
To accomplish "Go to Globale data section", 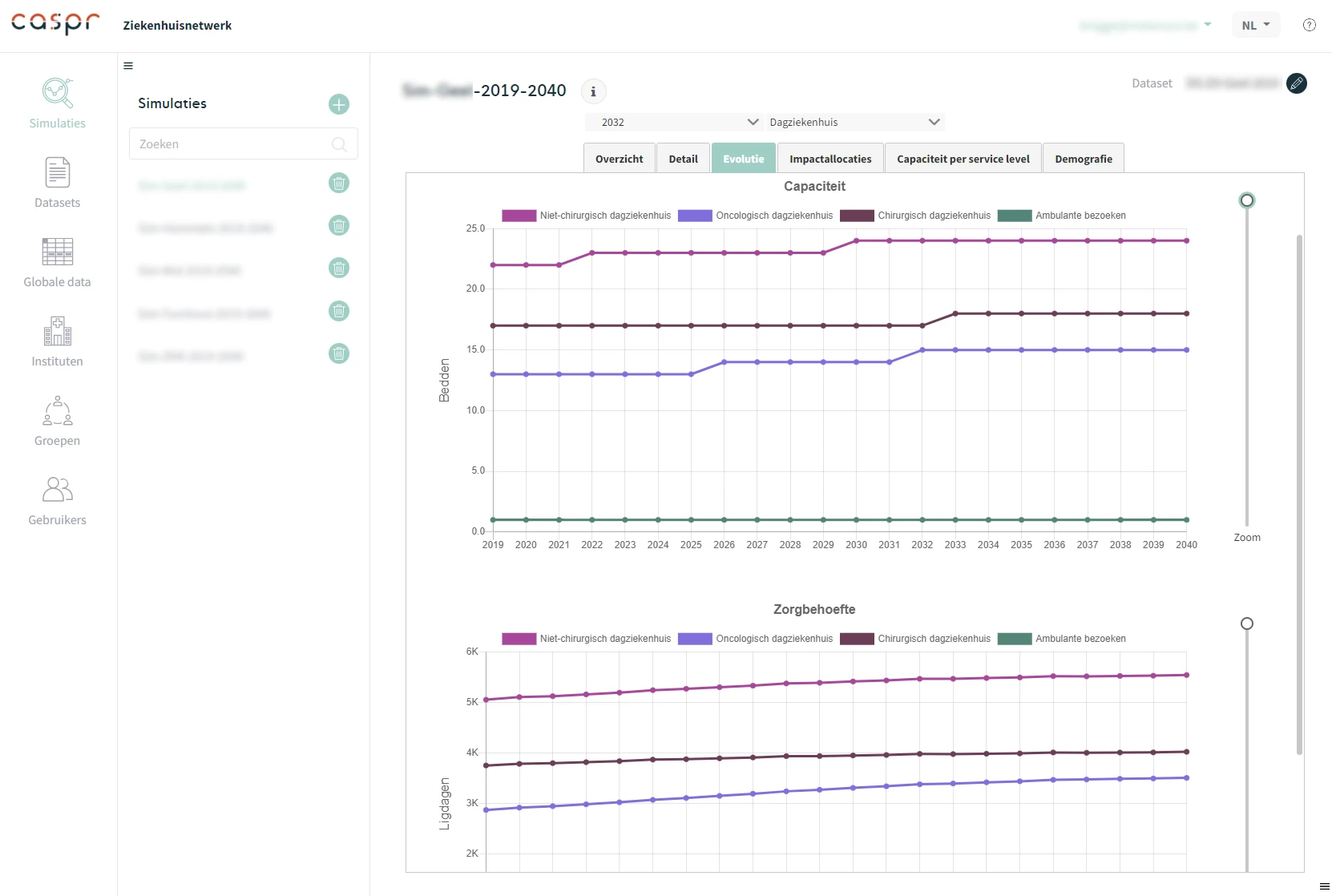I will pyautogui.click(x=57, y=262).
